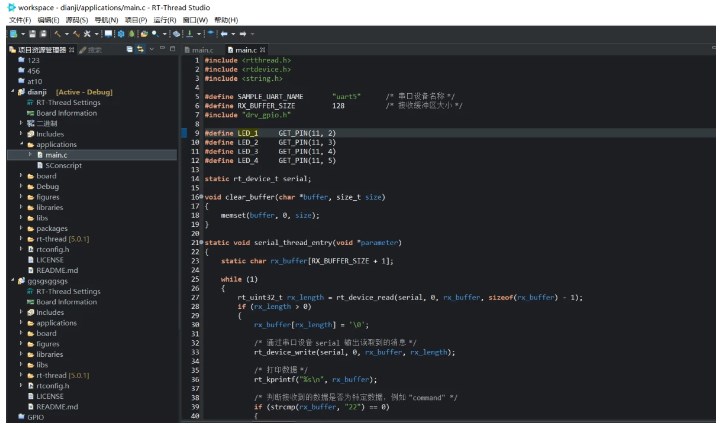
Task: Open the 文件(F) menu
Action: pos(20,20)
